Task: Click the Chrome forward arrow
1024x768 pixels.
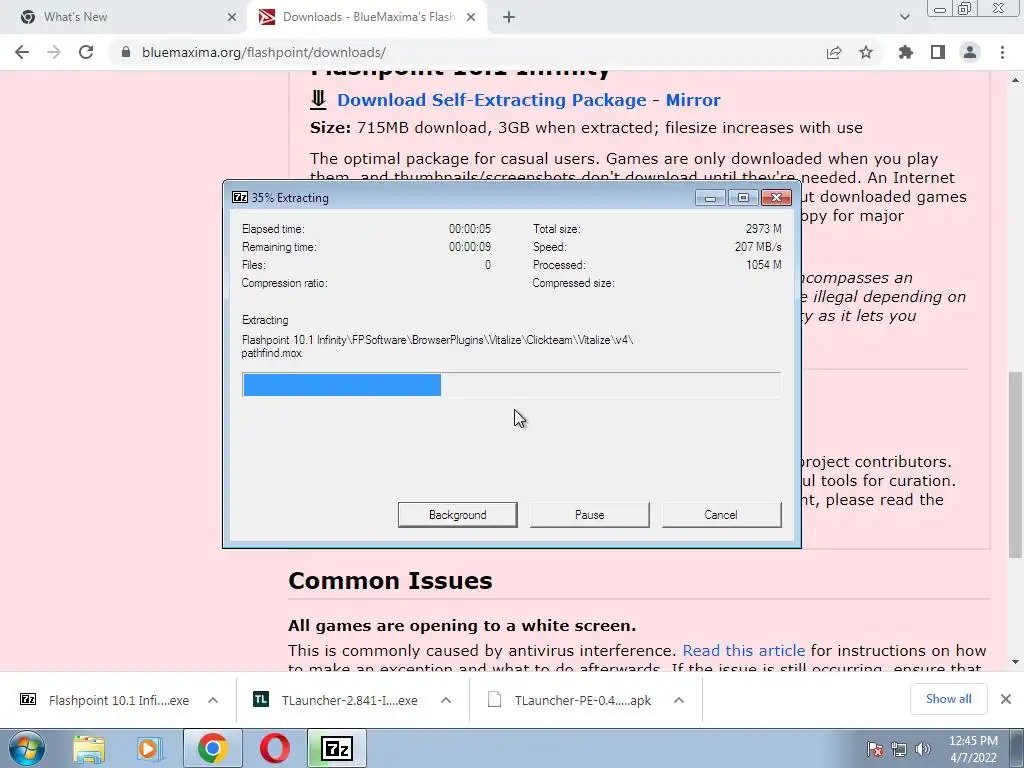Action: tap(54, 52)
